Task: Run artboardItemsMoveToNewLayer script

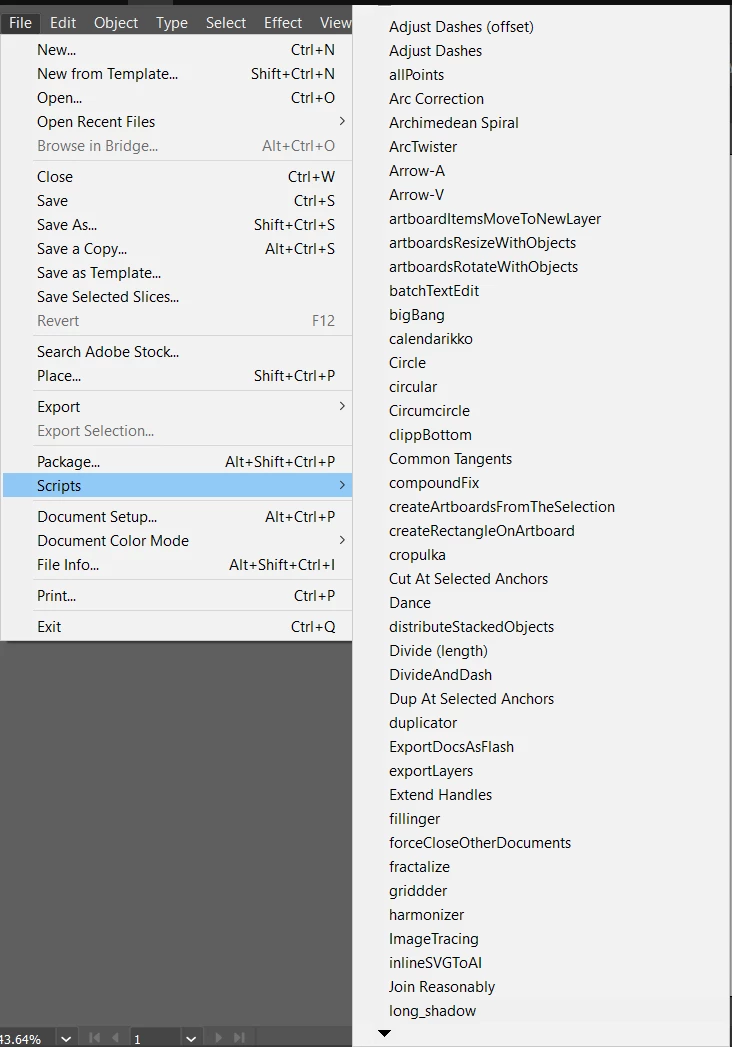Action: [495, 219]
